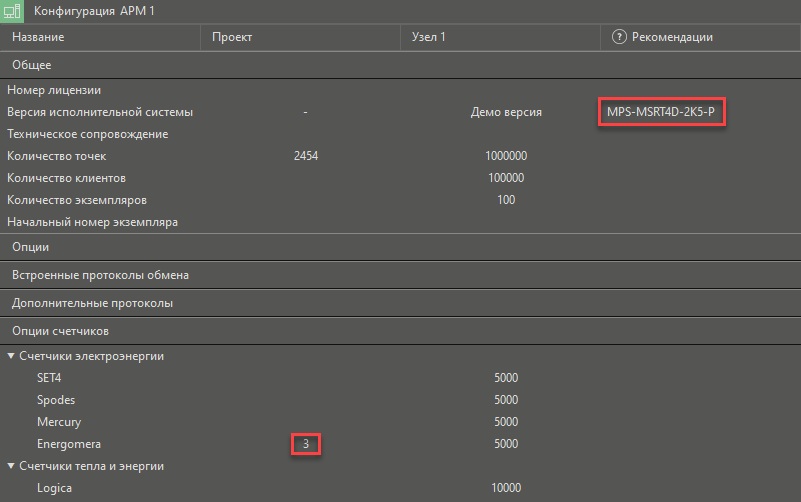Image resolution: width=801 pixels, height=502 pixels.
Task: Click the Проект column header
Action: (232, 37)
